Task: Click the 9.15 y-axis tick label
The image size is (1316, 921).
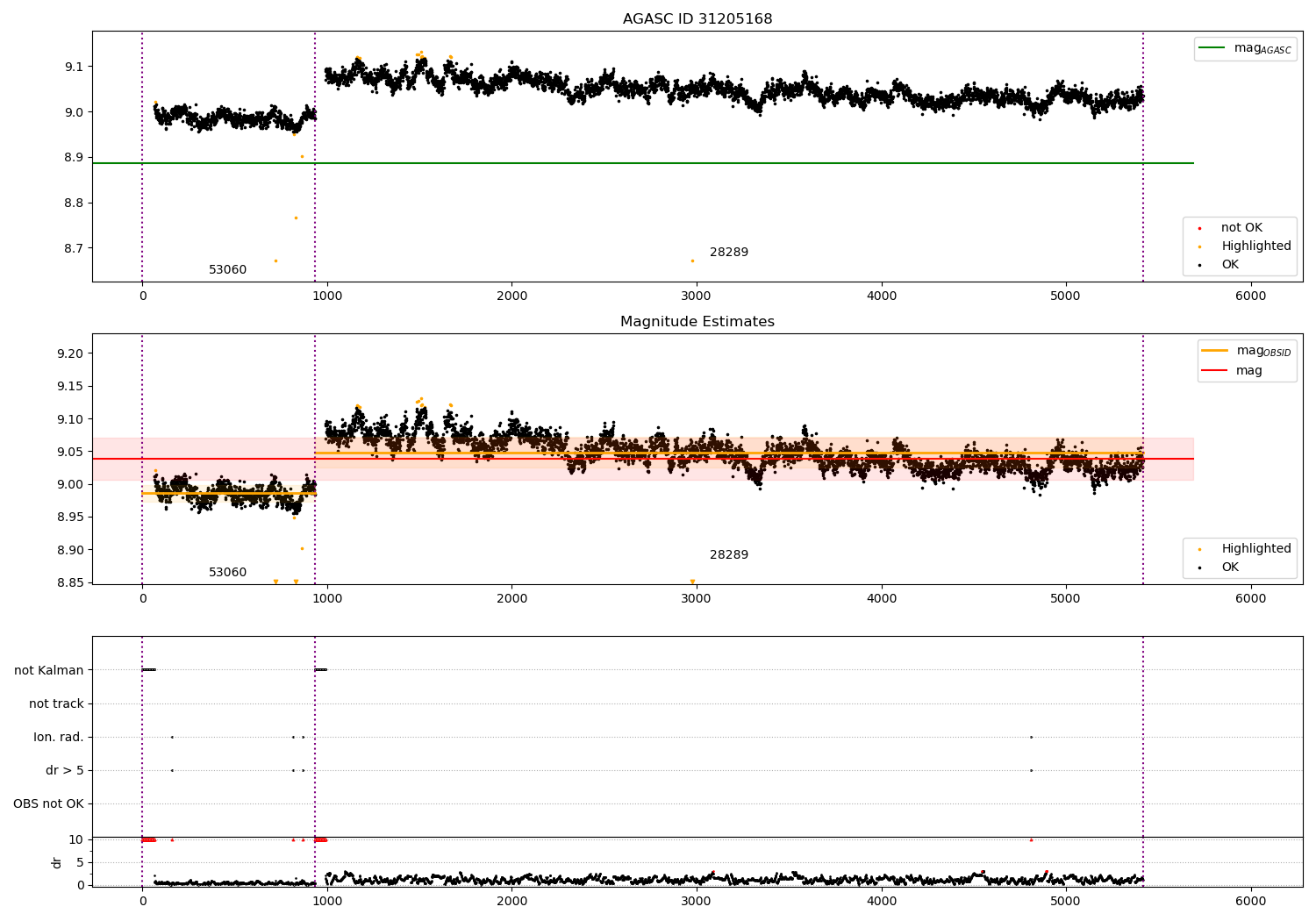Action: (70, 387)
